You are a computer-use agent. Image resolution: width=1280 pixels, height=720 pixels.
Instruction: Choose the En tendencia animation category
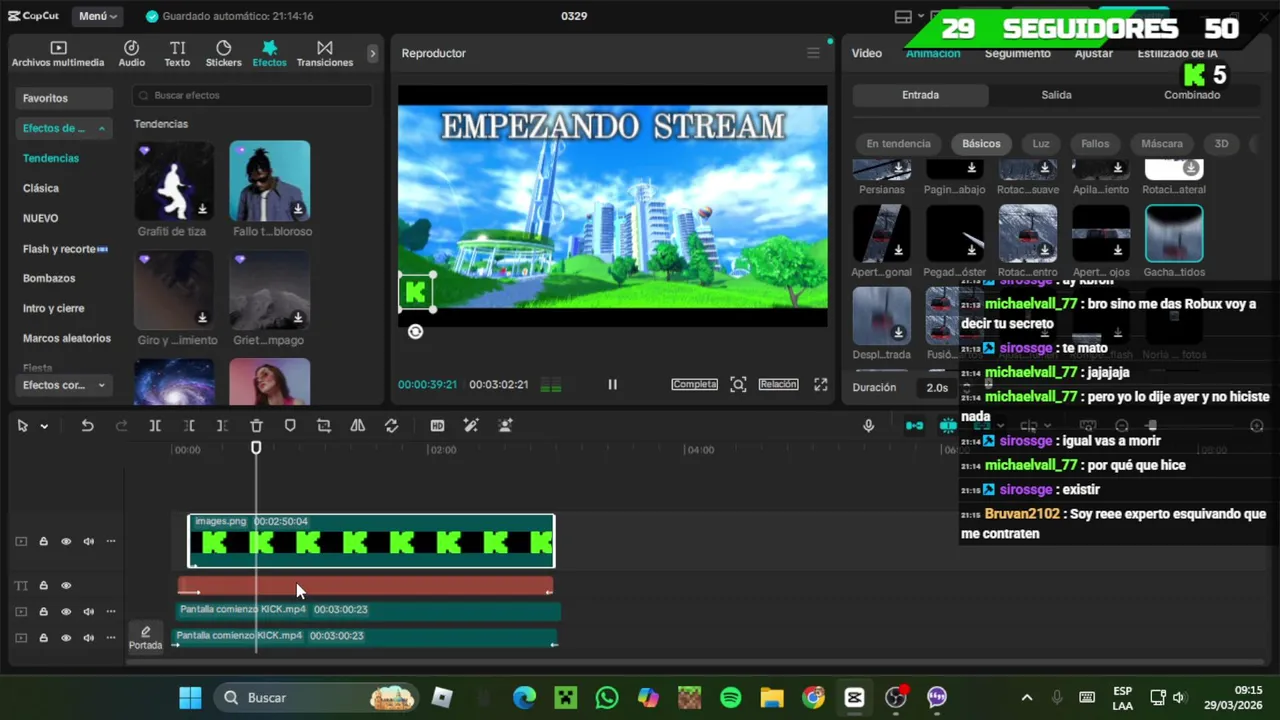click(898, 143)
